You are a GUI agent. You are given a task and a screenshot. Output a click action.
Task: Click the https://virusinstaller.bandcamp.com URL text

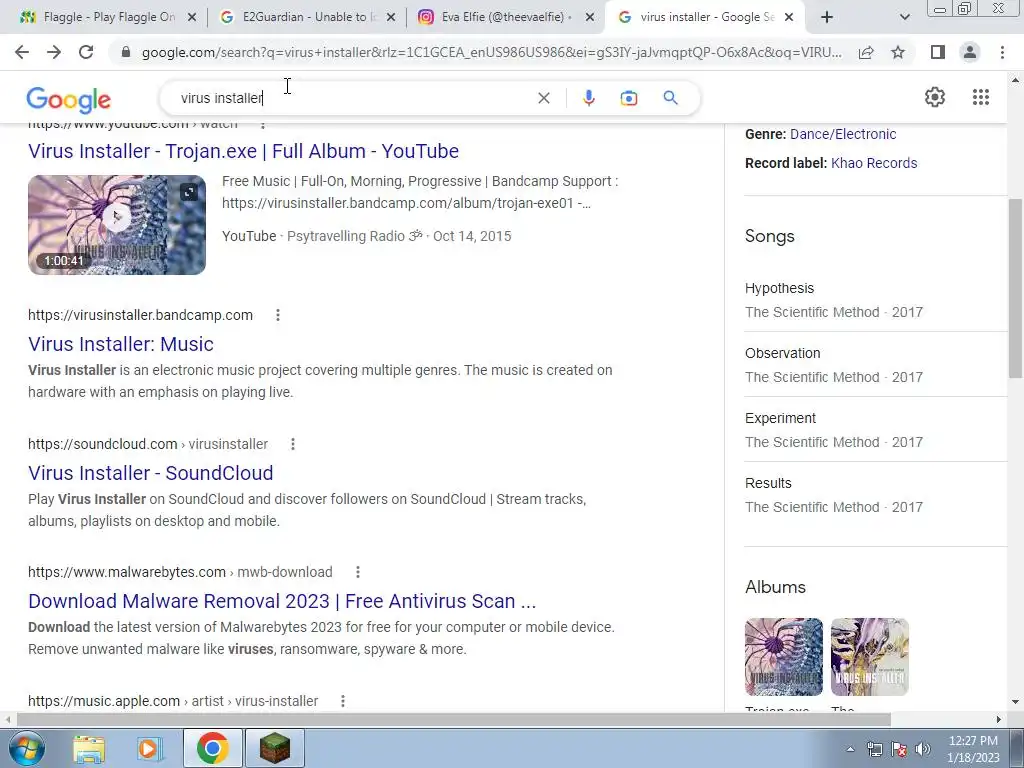[140, 315]
